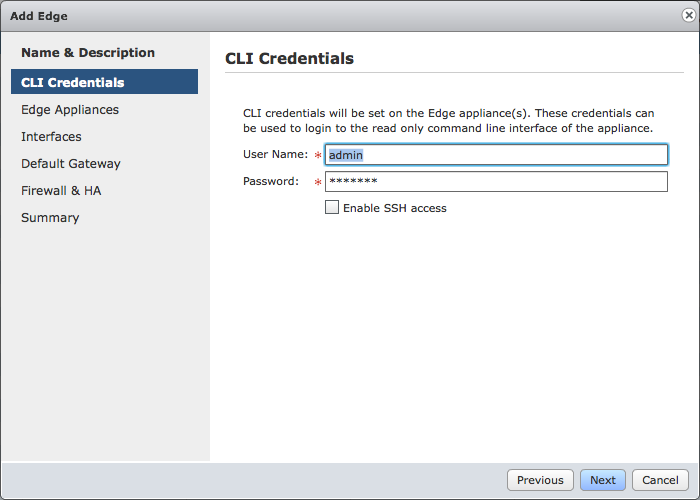Click the 'Password:' field label
The width and height of the screenshot is (700, 500).
pos(271,181)
